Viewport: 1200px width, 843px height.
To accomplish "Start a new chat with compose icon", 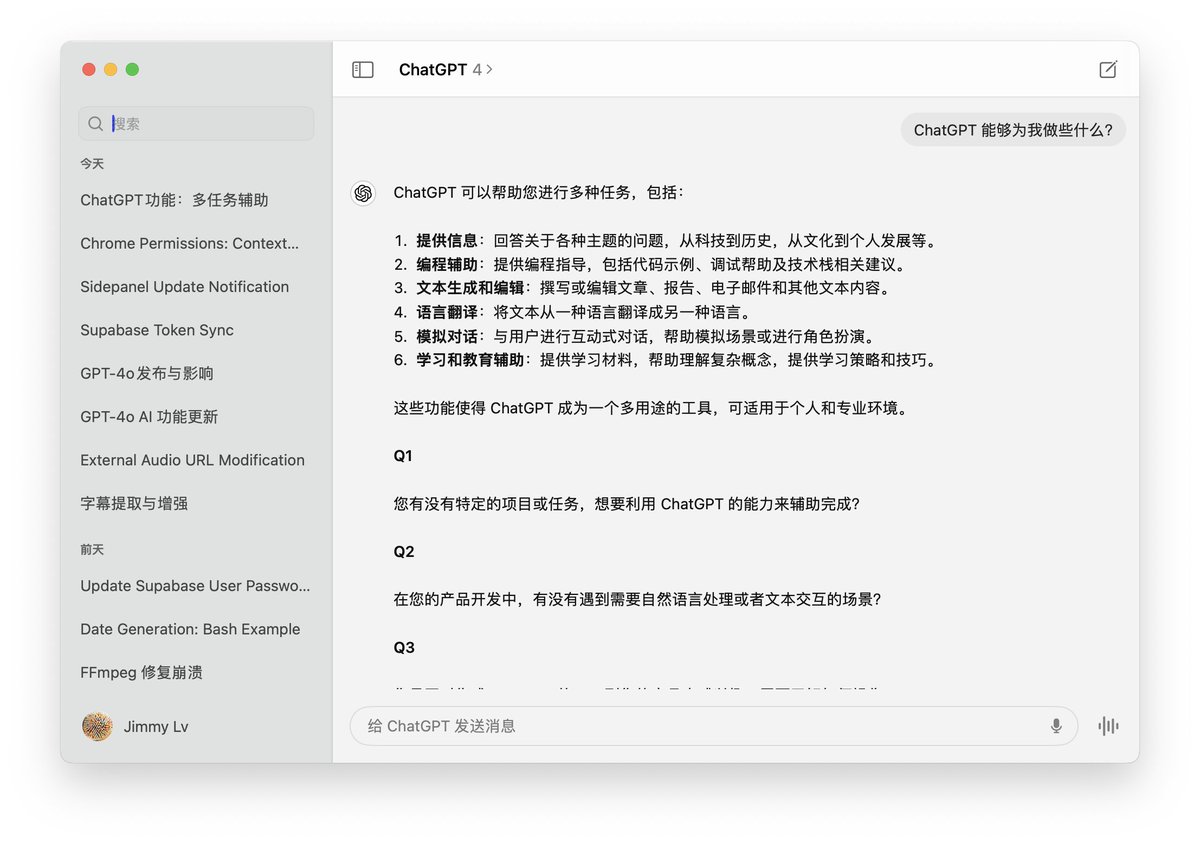I will pos(1108,70).
